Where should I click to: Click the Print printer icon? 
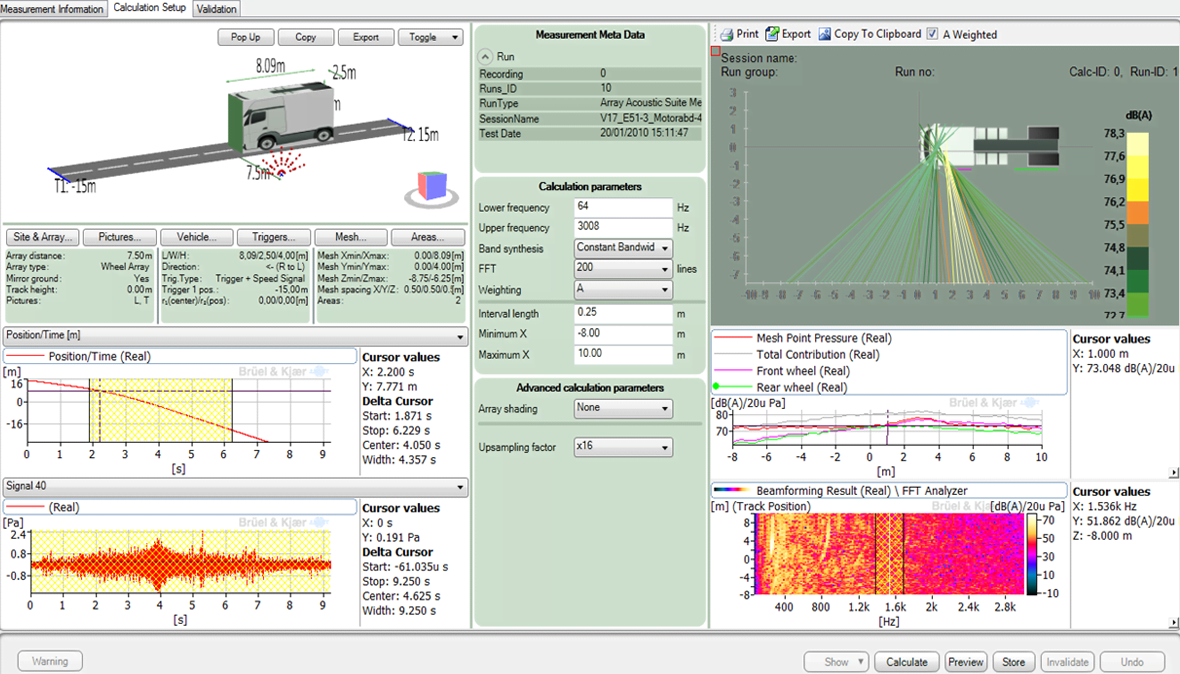[x=727, y=34]
